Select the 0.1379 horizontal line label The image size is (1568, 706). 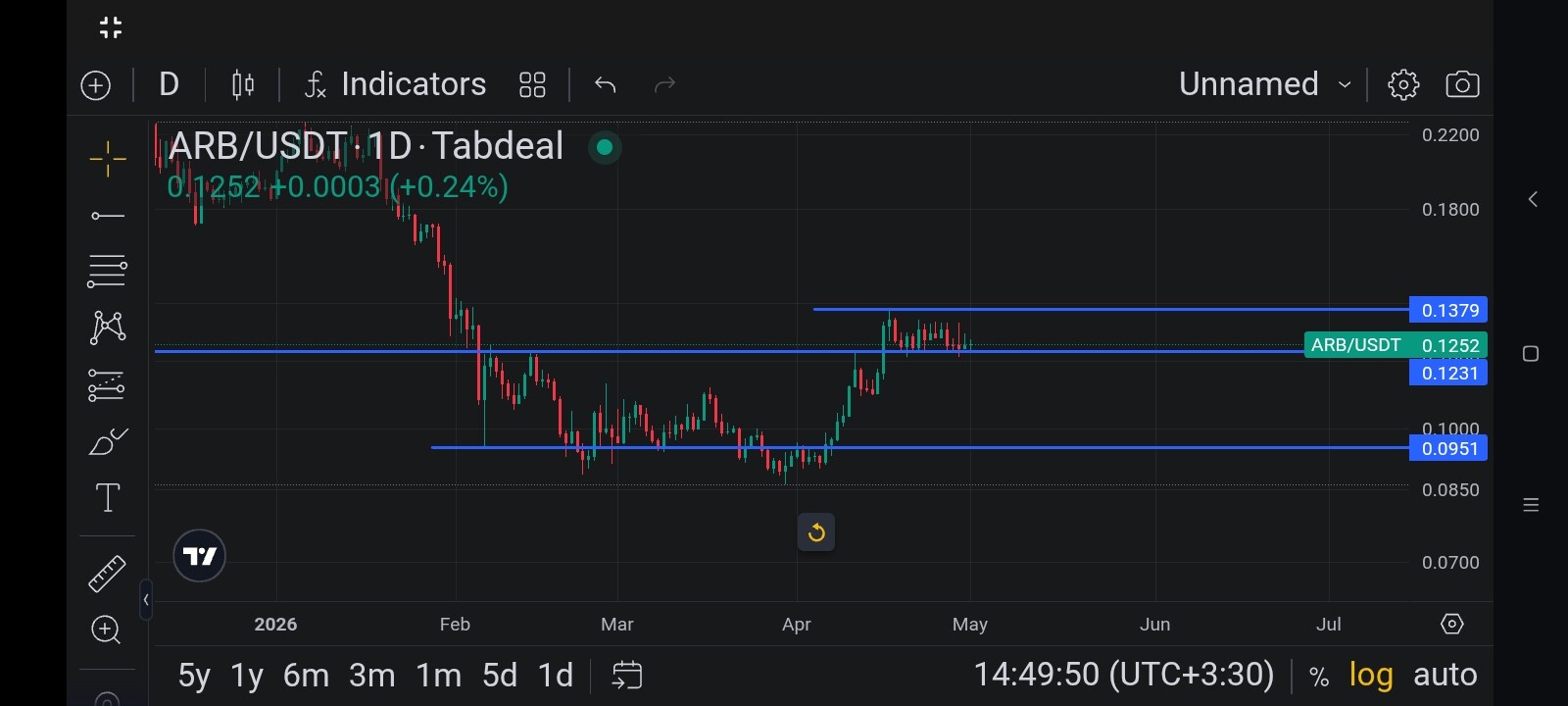pos(1448,310)
